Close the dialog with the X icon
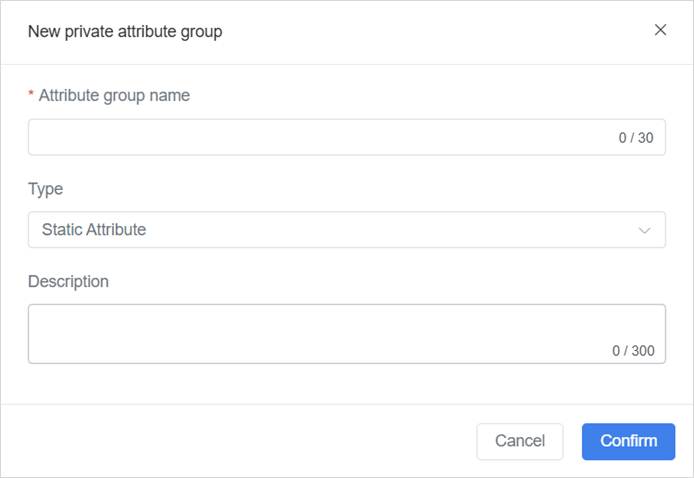694x478 pixels. (x=660, y=30)
